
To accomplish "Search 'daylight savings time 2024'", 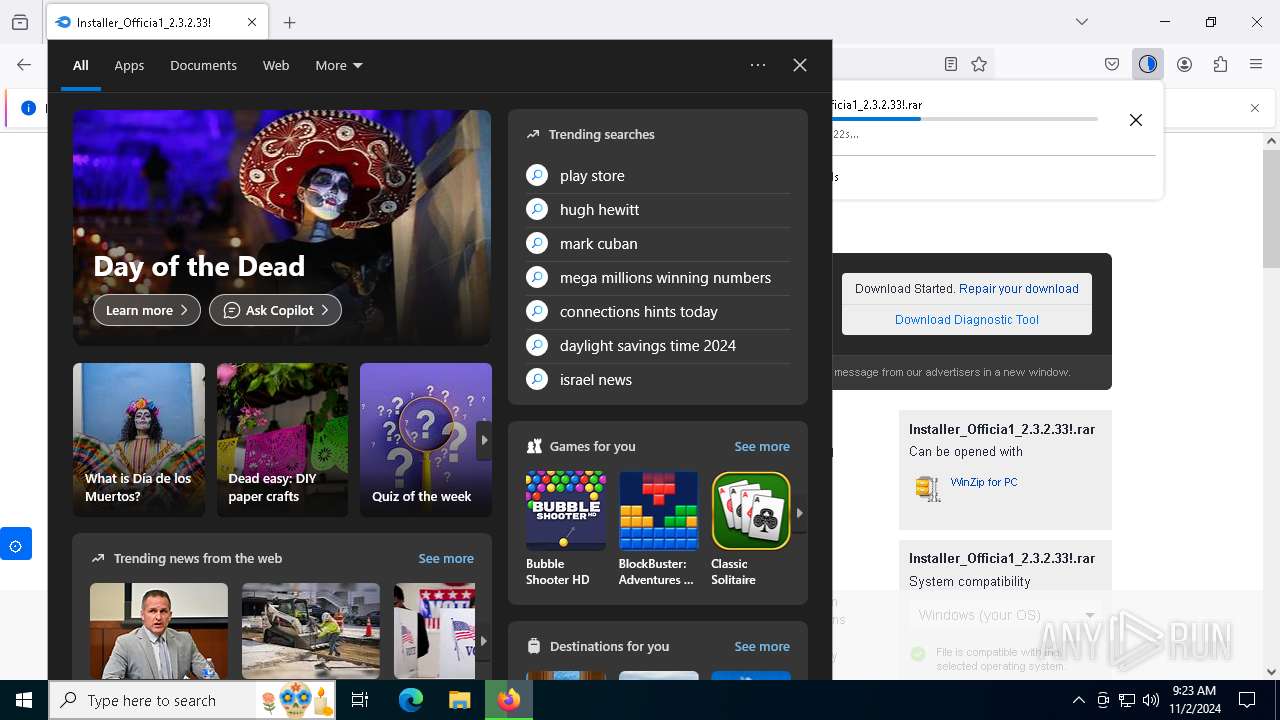I will (x=658, y=345).
